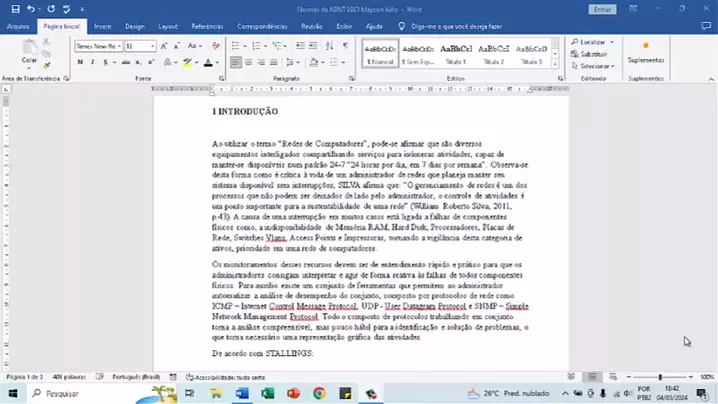Open the font name dropdown
Screen dimensions: 718x404
pyautogui.click(x=119, y=46)
